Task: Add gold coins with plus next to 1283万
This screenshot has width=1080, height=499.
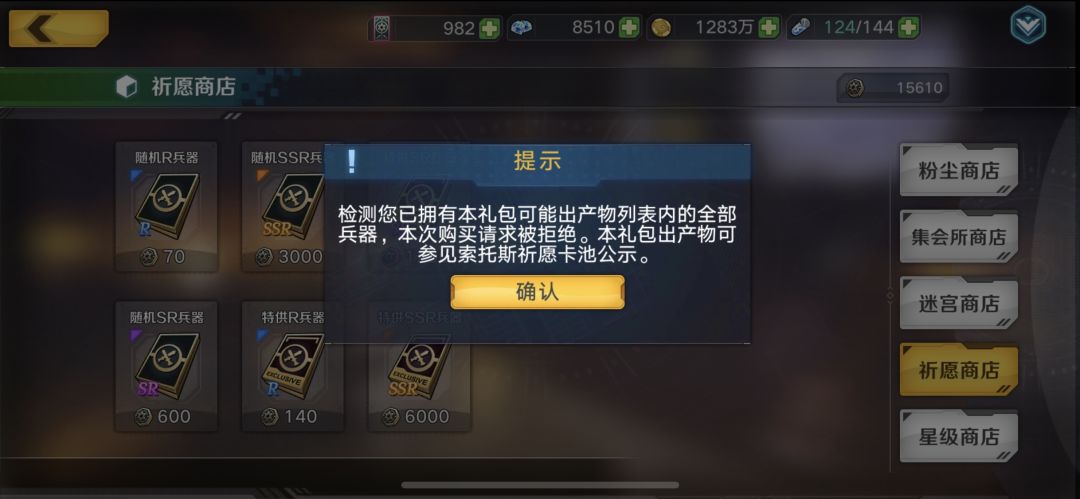Action: pos(769,28)
